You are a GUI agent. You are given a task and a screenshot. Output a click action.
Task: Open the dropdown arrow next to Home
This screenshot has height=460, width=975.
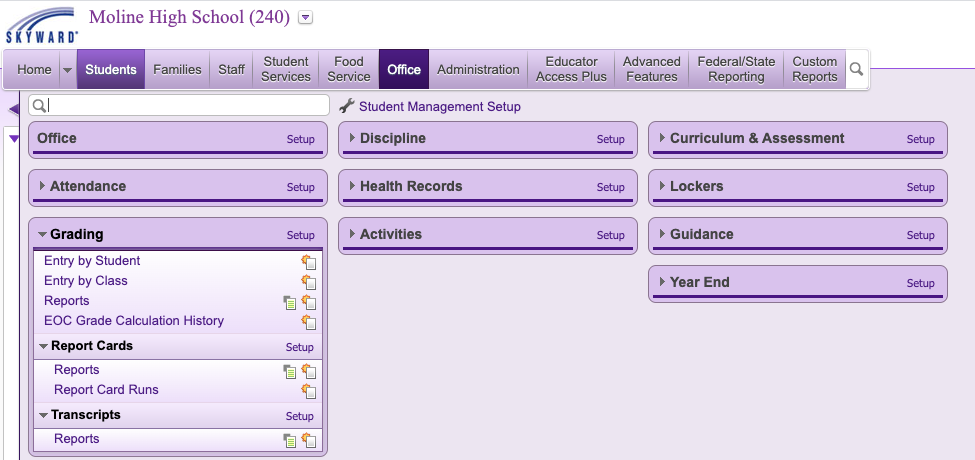[x=67, y=70]
